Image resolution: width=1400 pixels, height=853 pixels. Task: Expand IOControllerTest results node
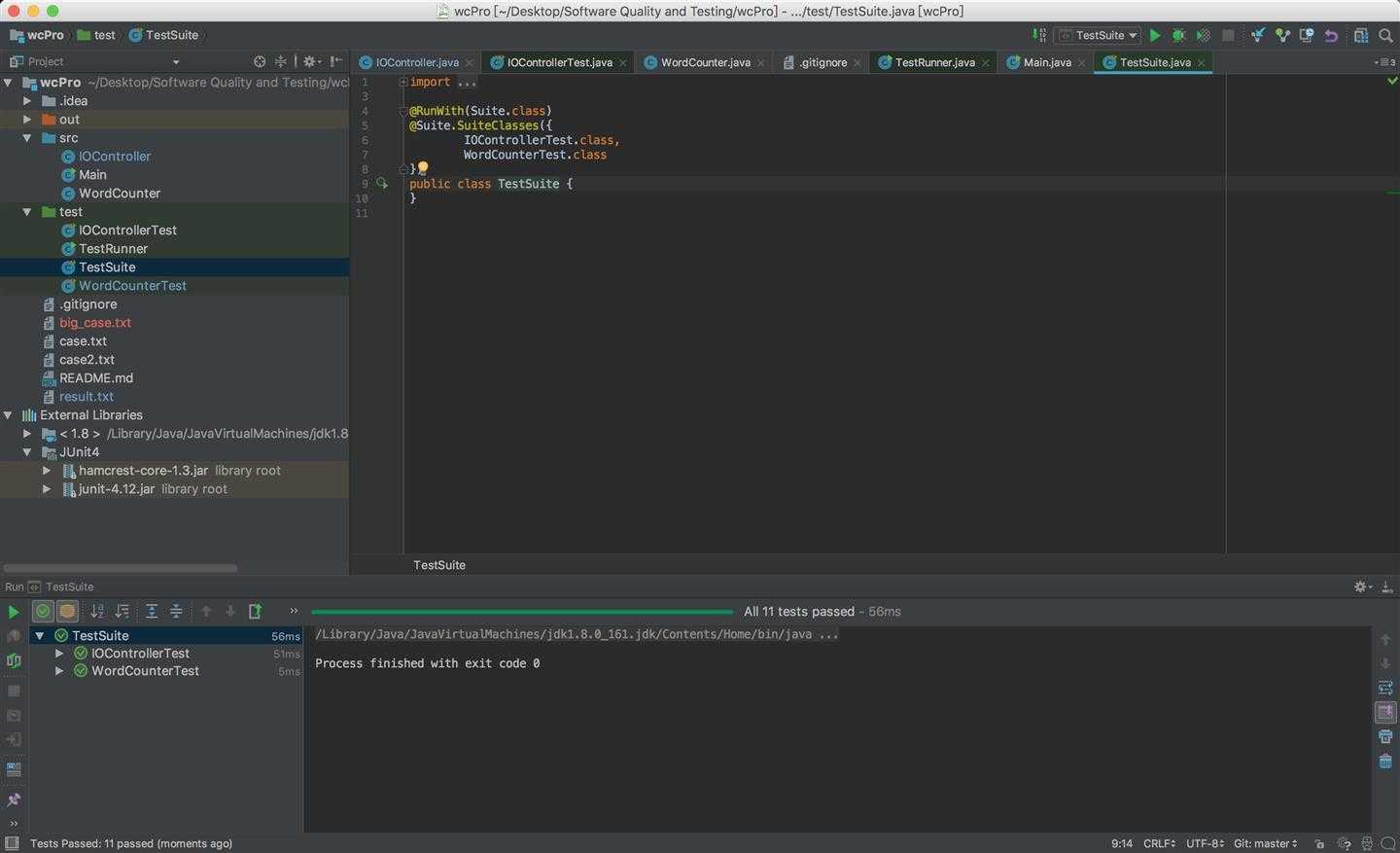[x=59, y=654]
